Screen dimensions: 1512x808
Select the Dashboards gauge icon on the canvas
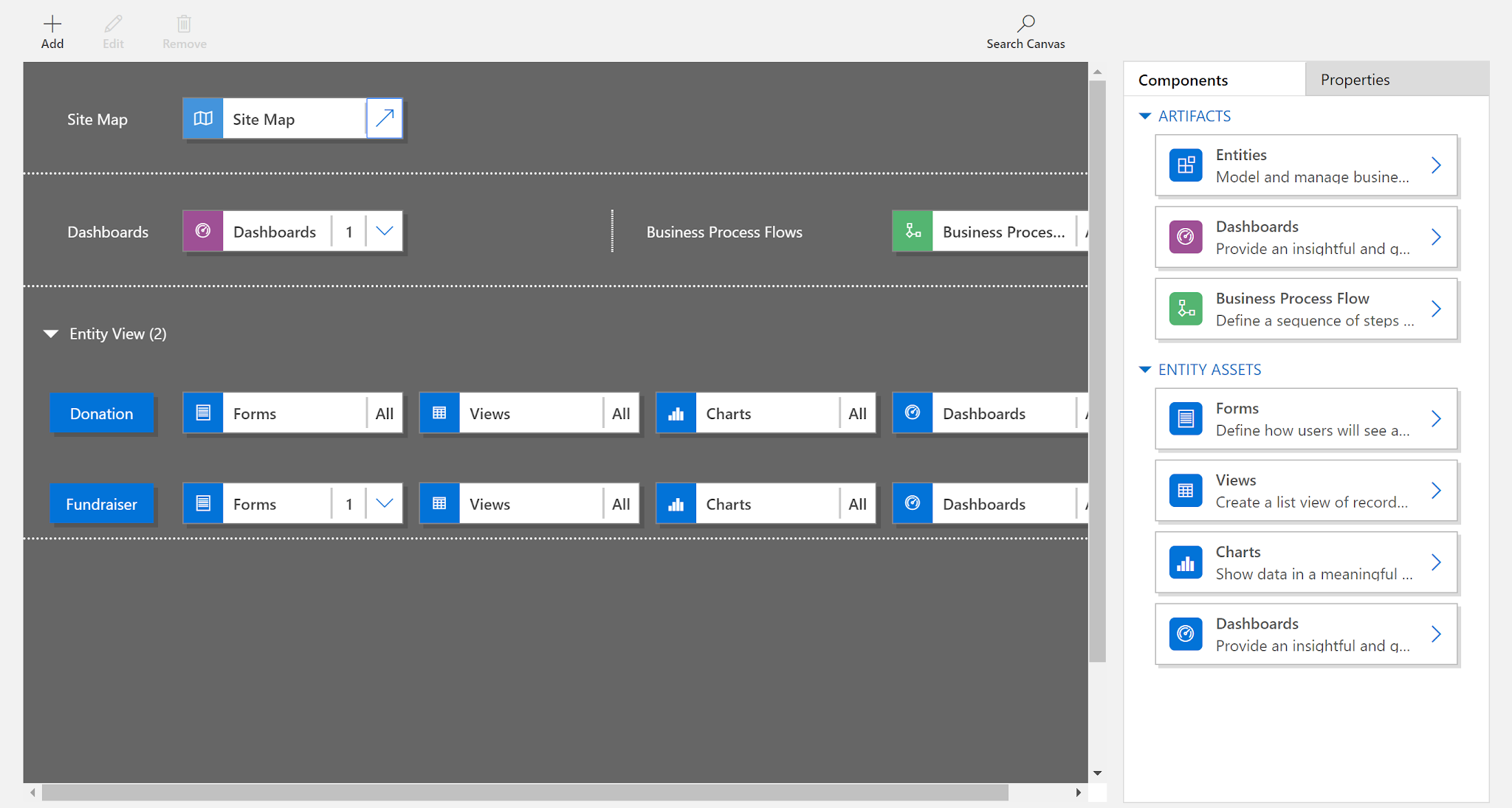[x=202, y=231]
